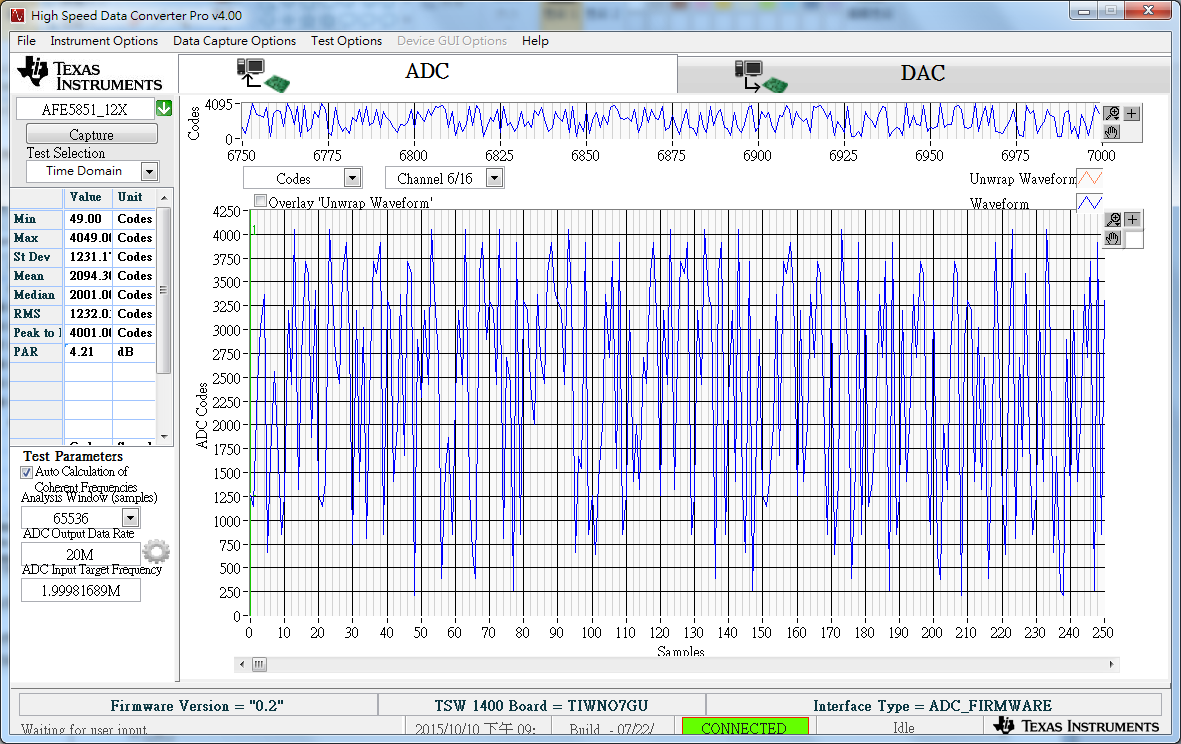Click the ADC capture board icon
Viewport: 1181px width, 744px height.
click(263, 75)
